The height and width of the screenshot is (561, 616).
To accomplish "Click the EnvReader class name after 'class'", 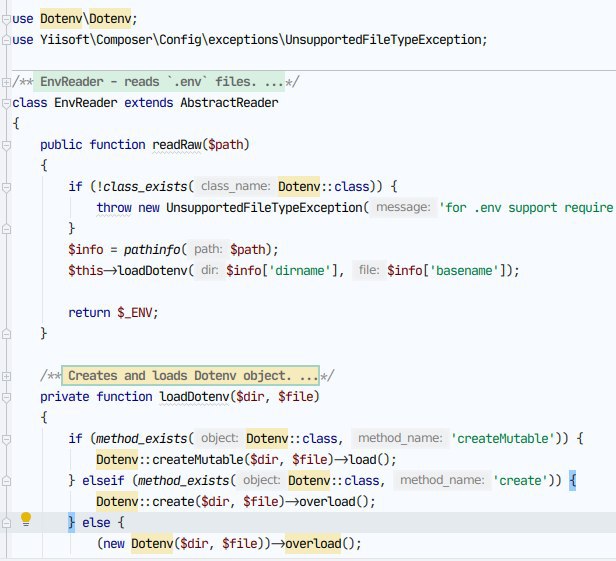I will click(x=86, y=103).
